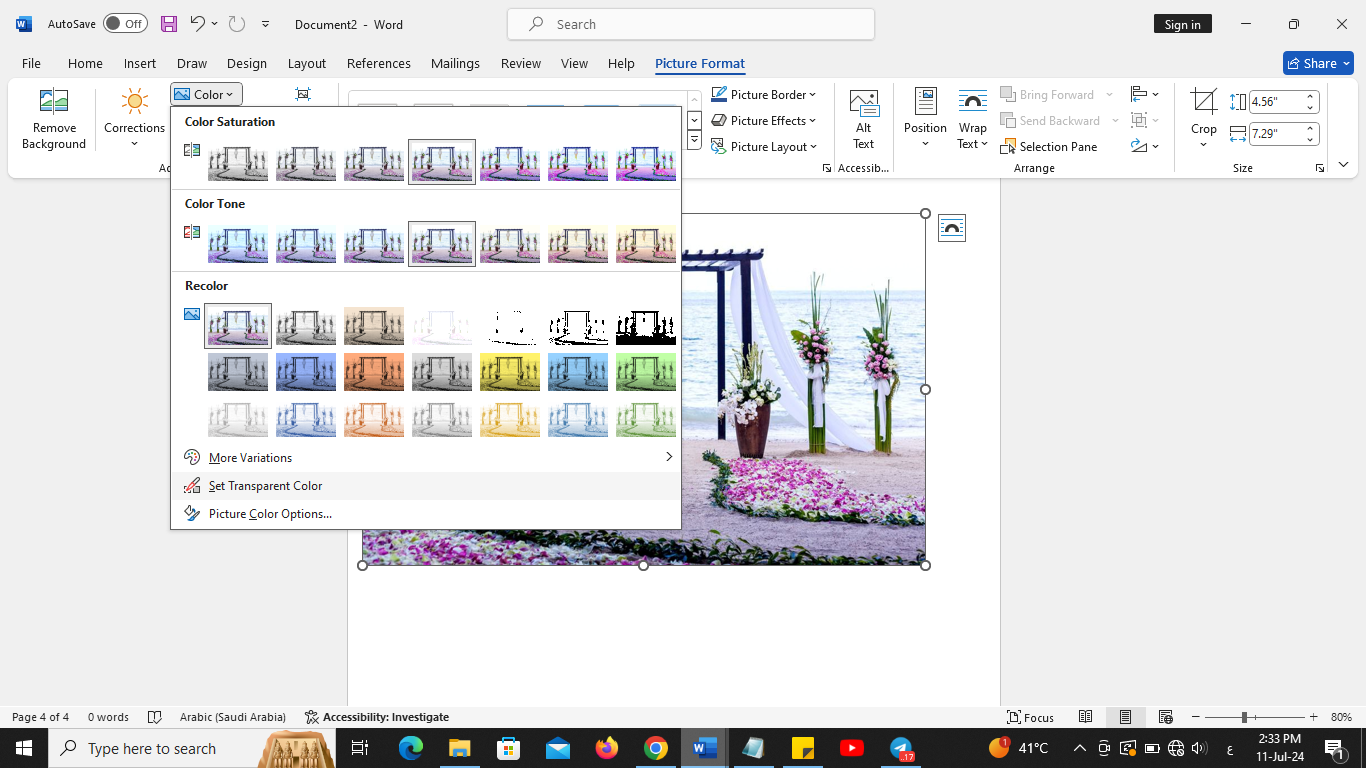1366x768 pixels.
Task: Switch to the Review tab
Action: [521, 63]
